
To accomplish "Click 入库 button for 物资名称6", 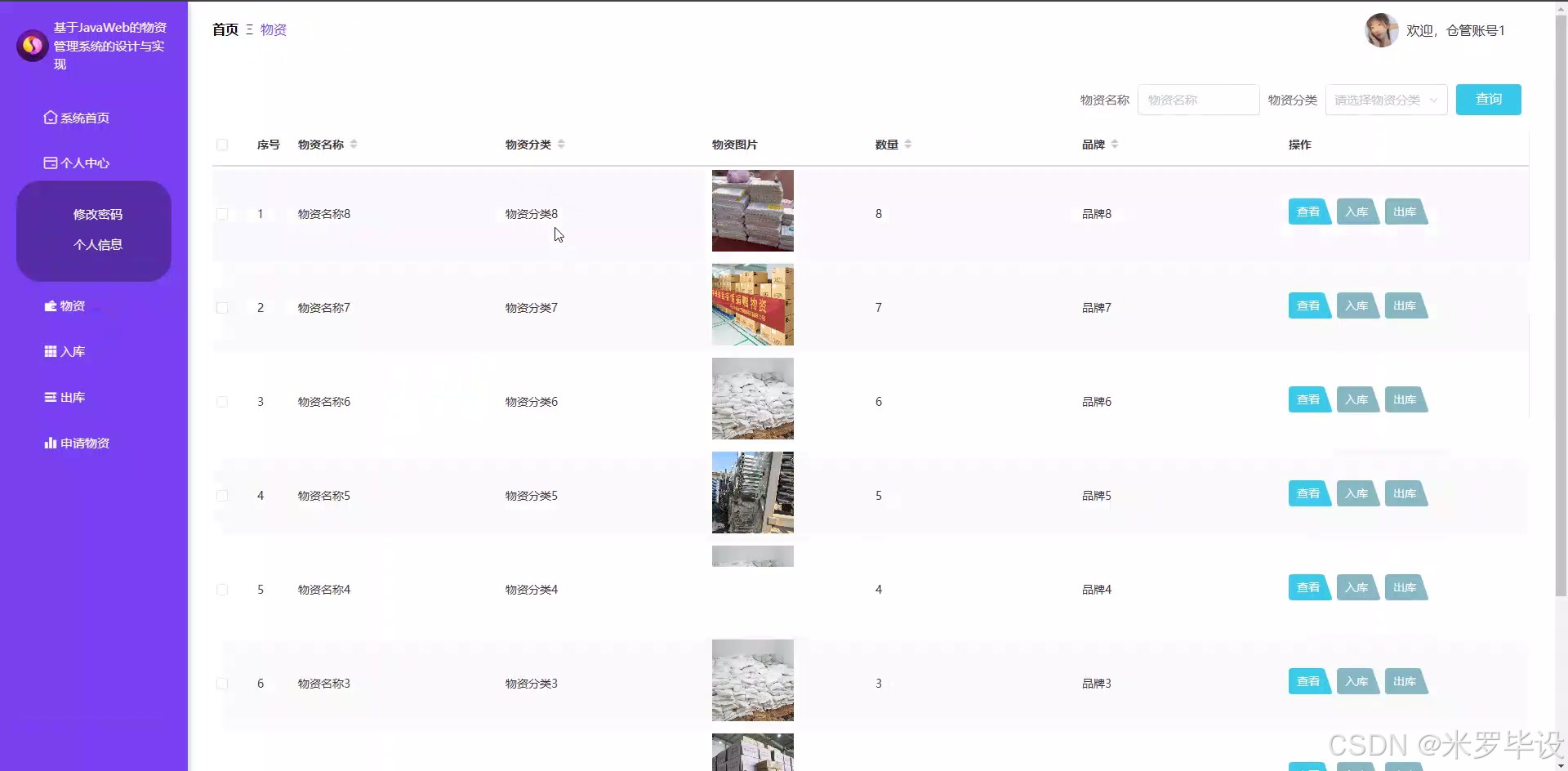I will [x=1357, y=399].
